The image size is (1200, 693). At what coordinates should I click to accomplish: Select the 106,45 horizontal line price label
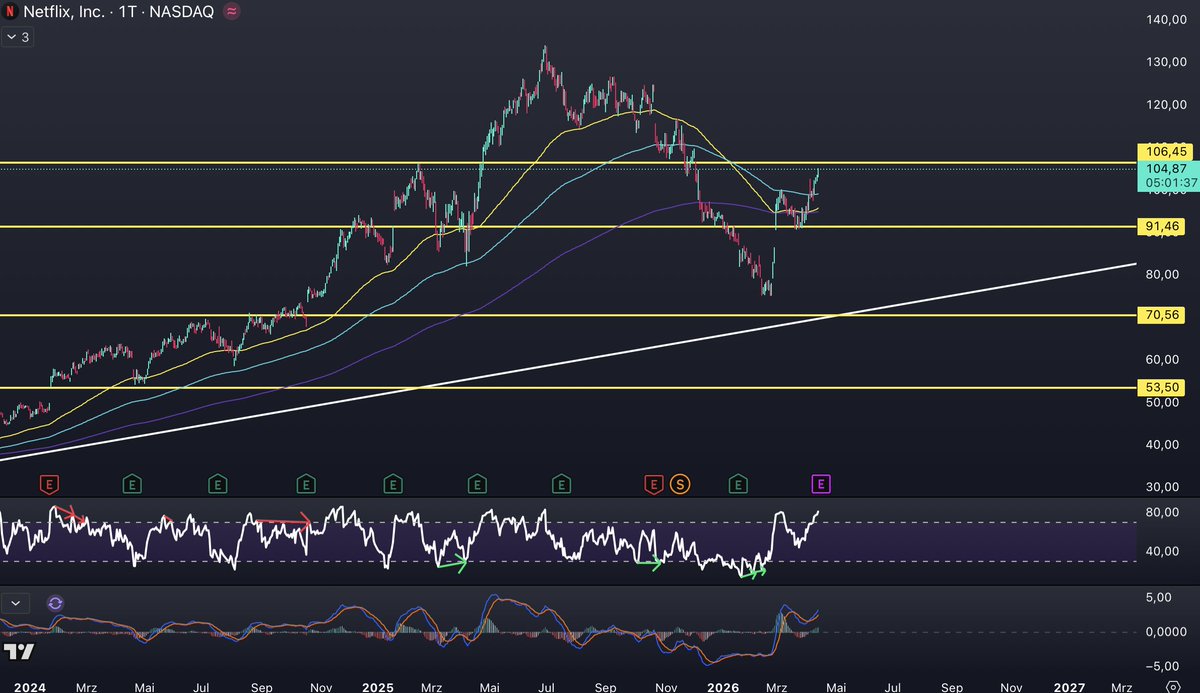pyautogui.click(x=1164, y=151)
